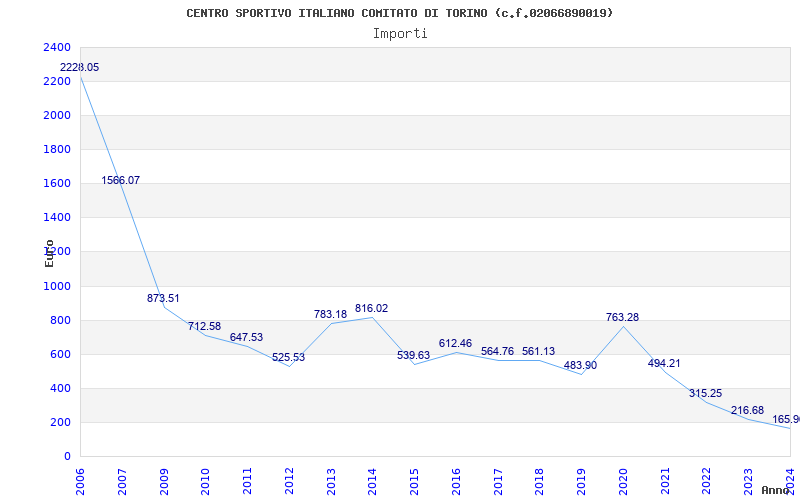Click the 873.51 data label
Viewport: 800px width, 500px height.
(163, 298)
